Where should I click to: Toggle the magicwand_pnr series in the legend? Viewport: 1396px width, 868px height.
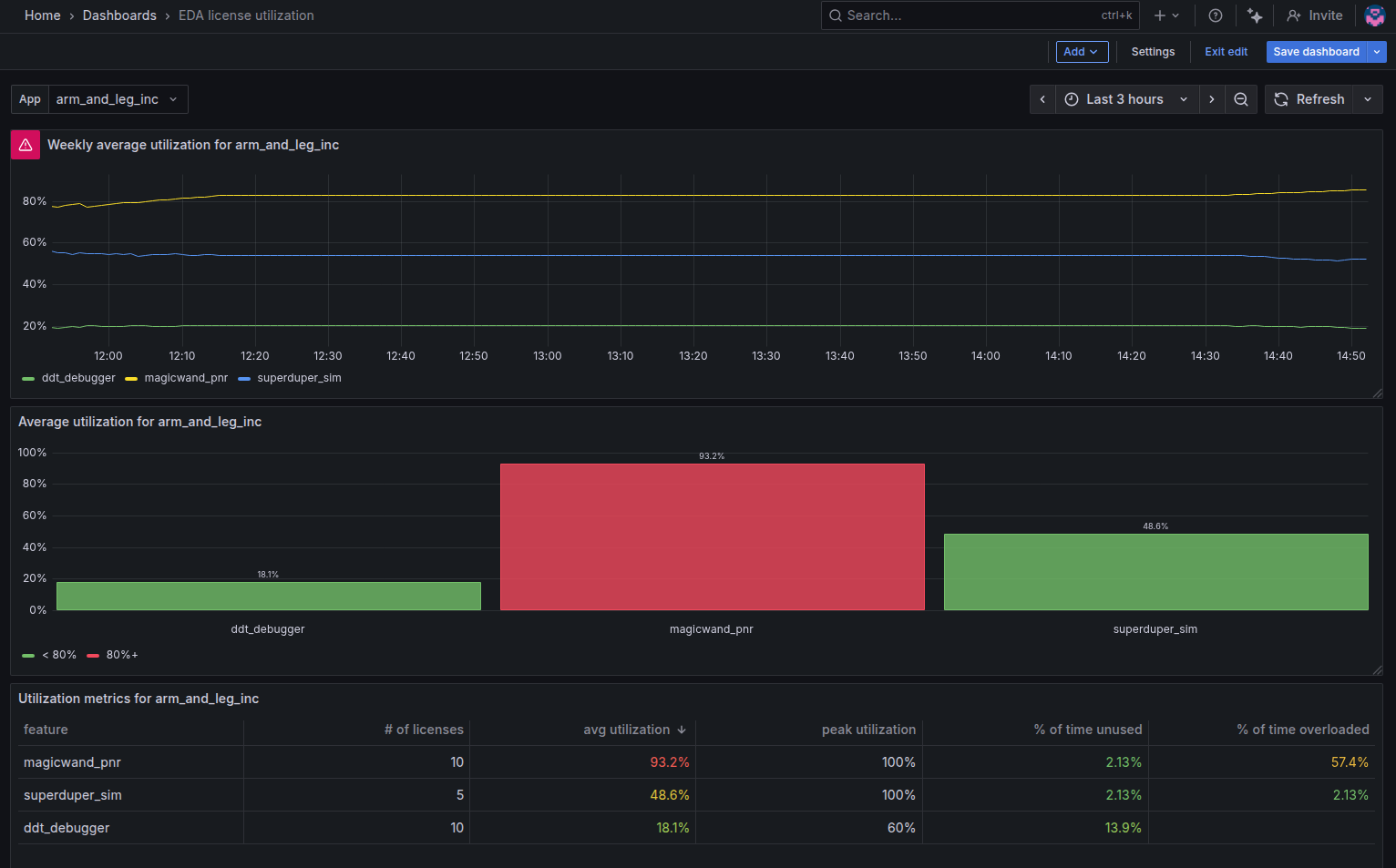pos(186,378)
